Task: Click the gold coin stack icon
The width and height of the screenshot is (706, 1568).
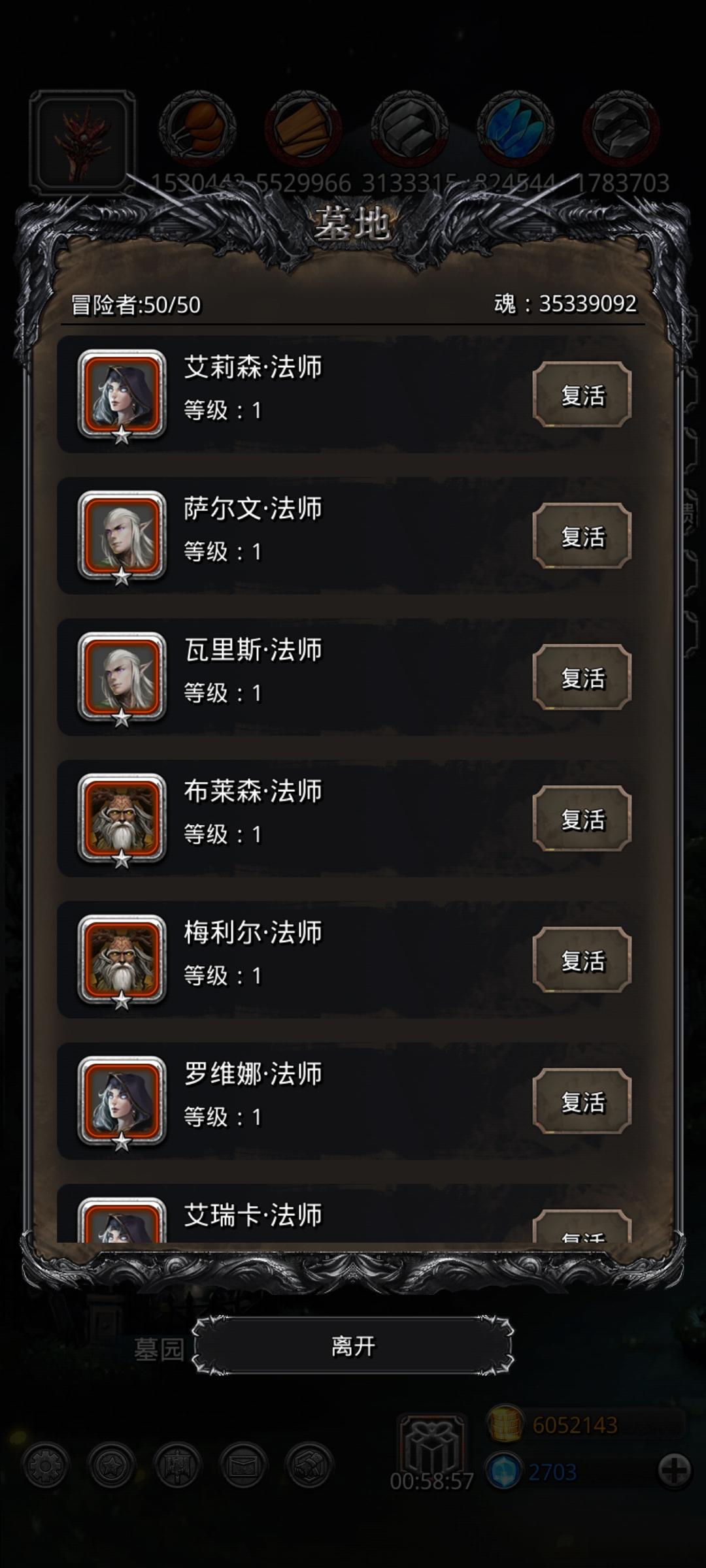Action: click(505, 1424)
